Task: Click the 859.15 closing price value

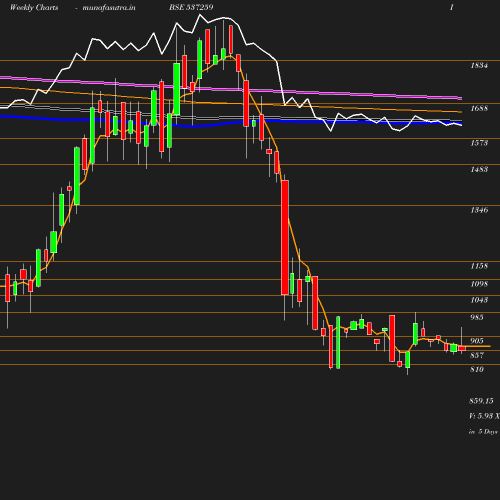Action: point(481,401)
